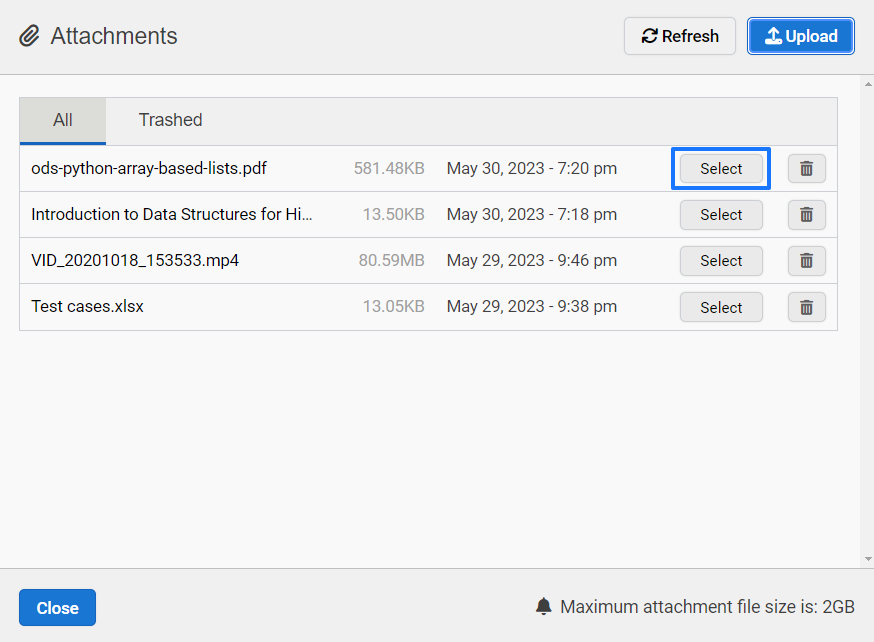The width and height of the screenshot is (874, 642).
Task: Select the VID_20201018_153533.mp4 video
Action: 721,261
